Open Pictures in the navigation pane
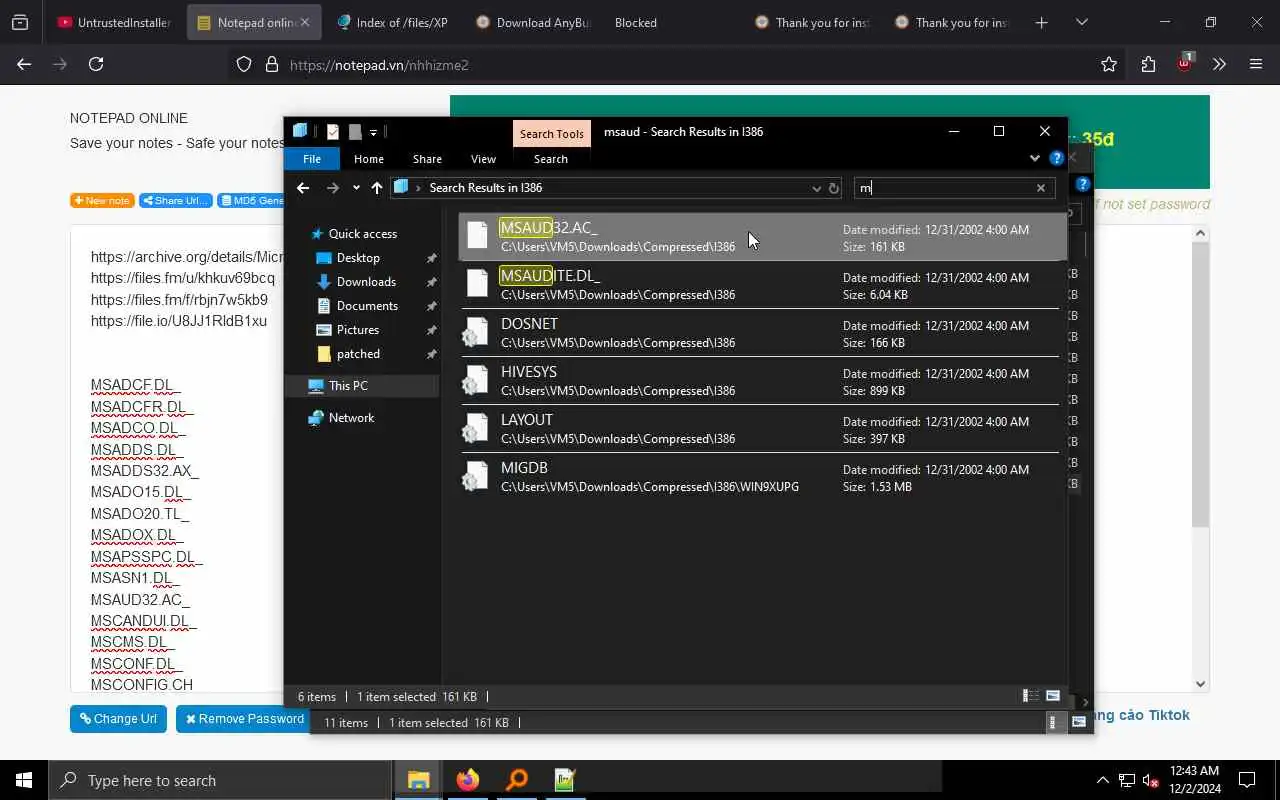The height and width of the screenshot is (800, 1280). click(x=358, y=330)
